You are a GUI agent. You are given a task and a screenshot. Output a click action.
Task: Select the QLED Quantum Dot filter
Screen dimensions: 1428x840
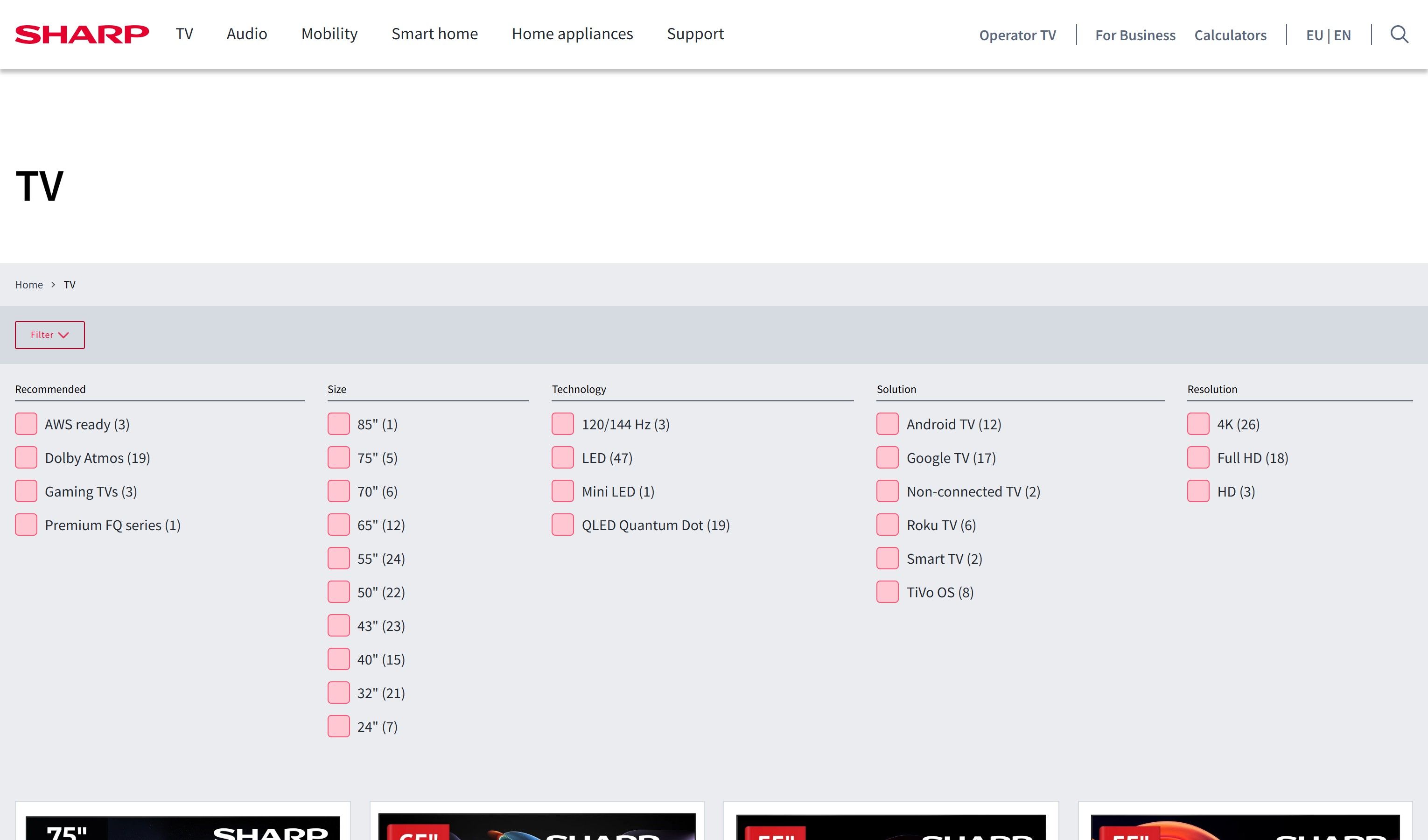coord(563,525)
